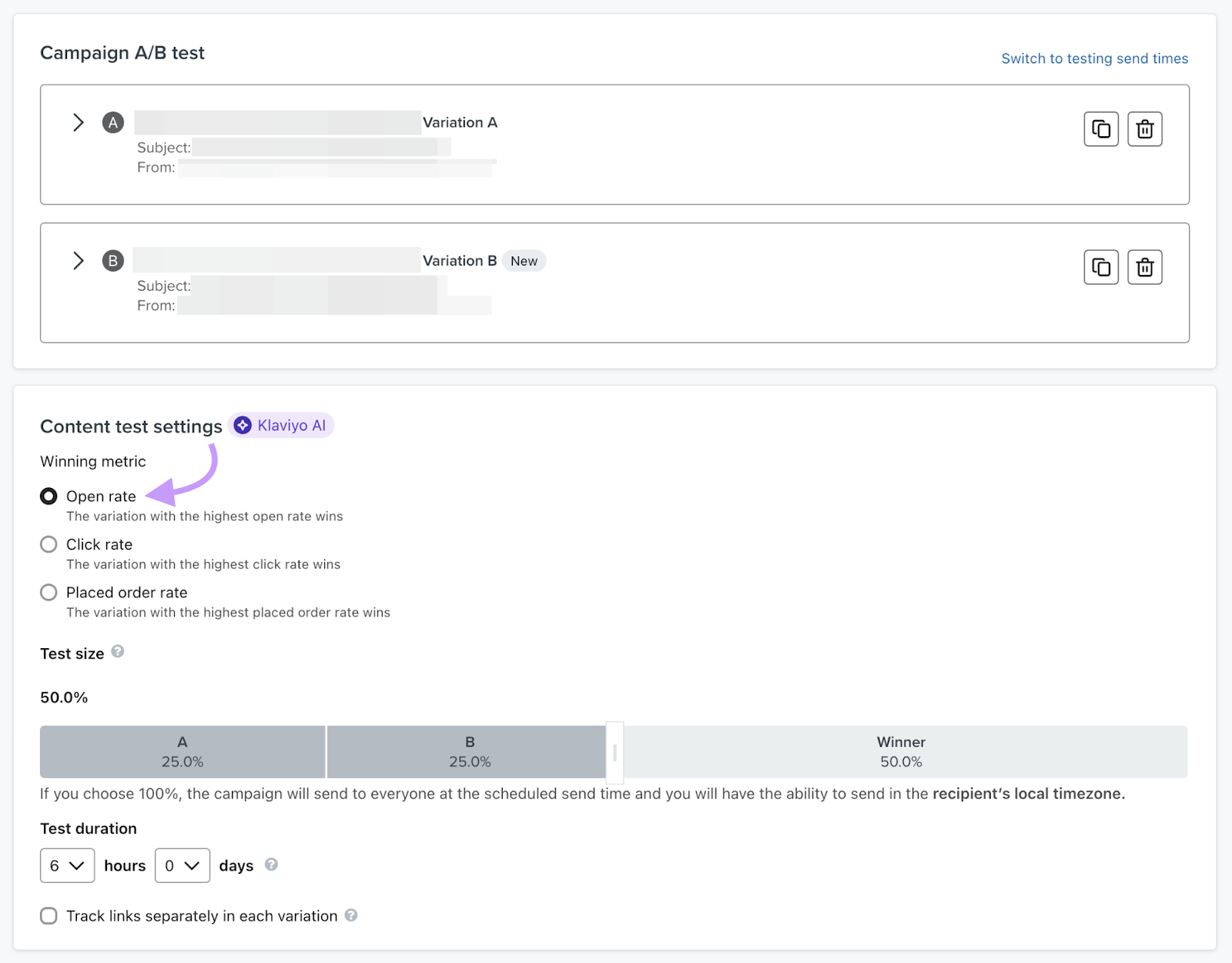The height and width of the screenshot is (963, 1232).
Task: Click the Variation A circle badge
Action: point(112,122)
